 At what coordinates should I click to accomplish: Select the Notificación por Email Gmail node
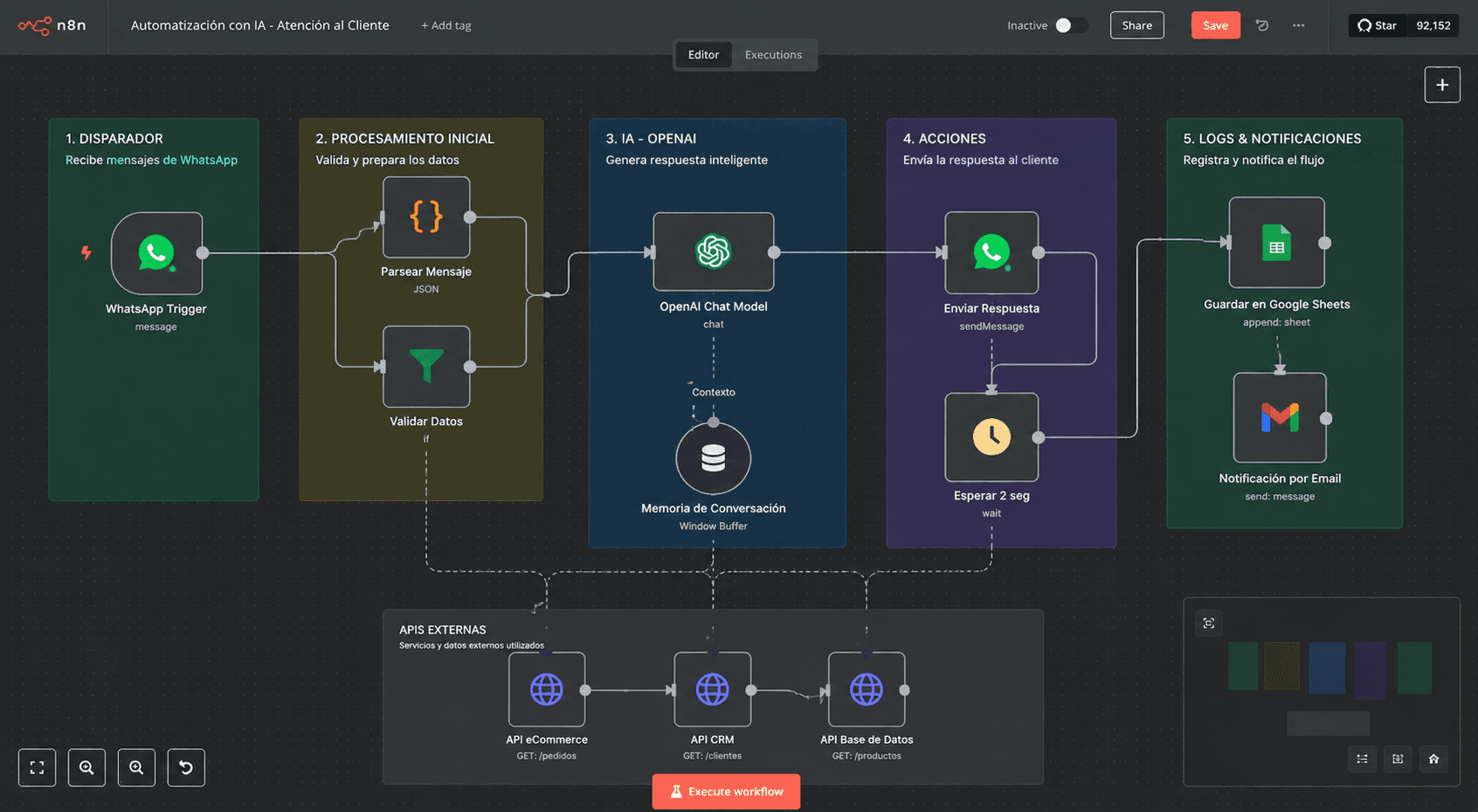[1280, 418]
